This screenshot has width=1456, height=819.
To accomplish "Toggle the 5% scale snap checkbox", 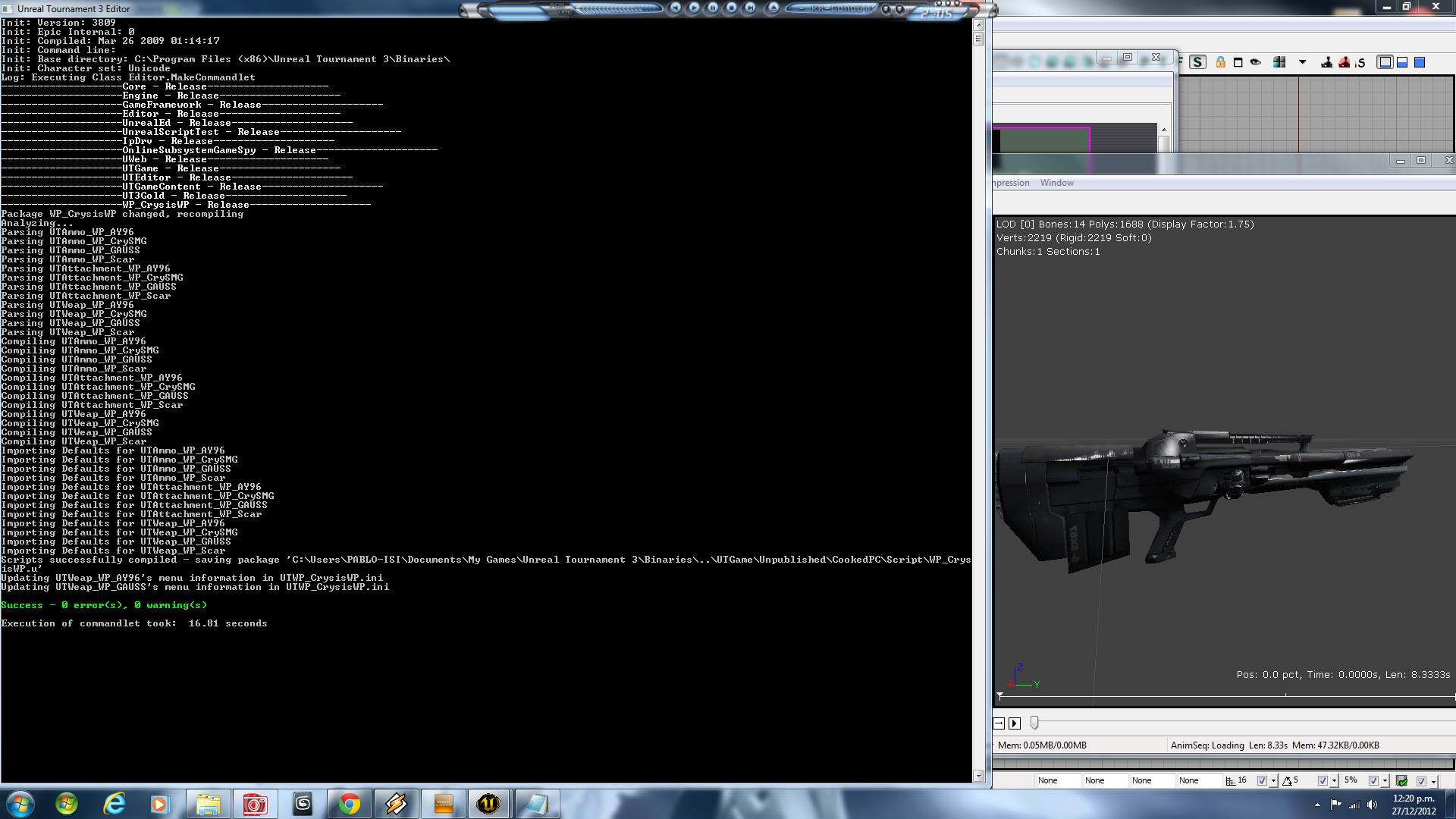I will click(1373, 780).
